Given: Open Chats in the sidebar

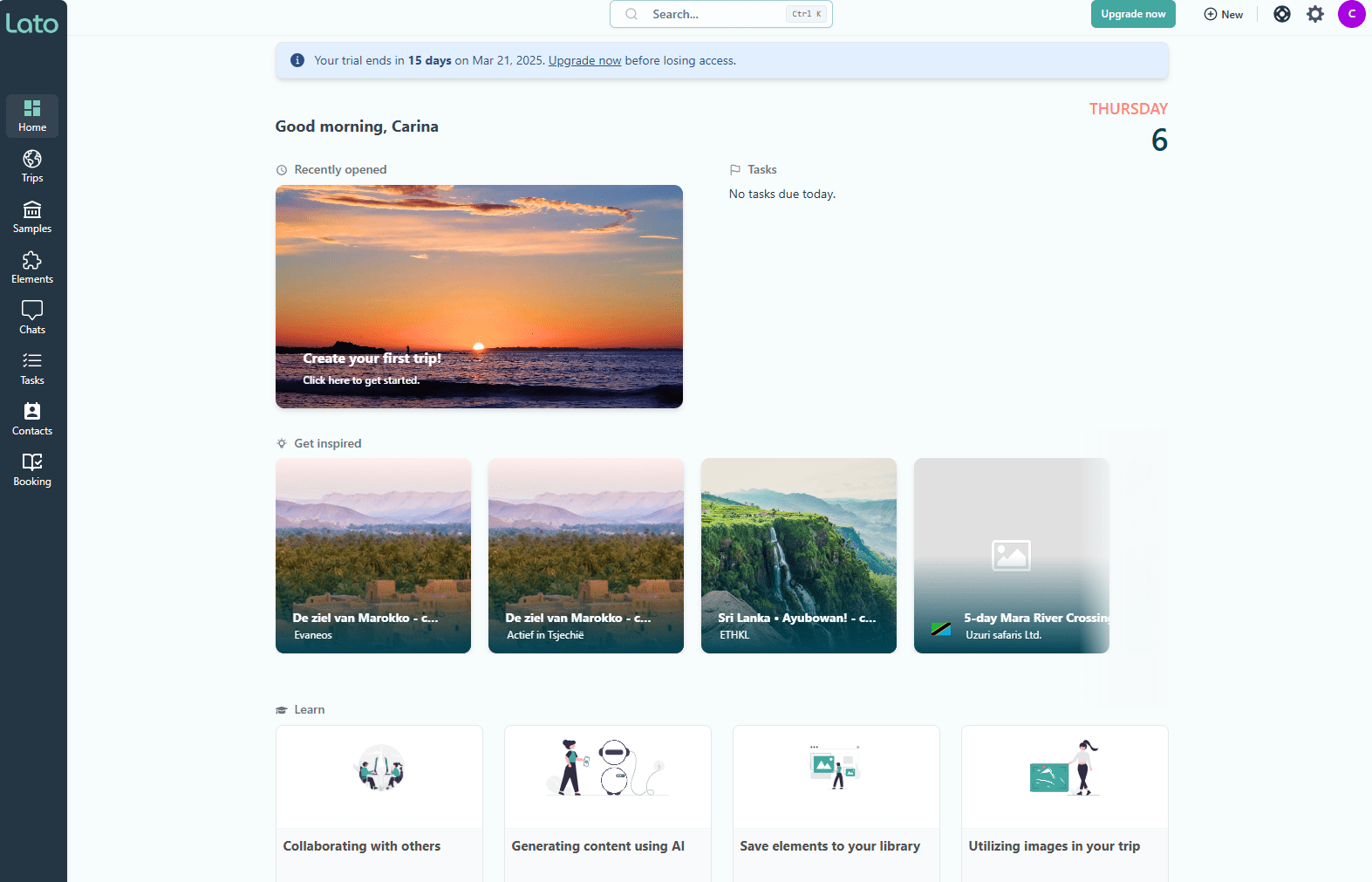Looking at the screenshot, I should (32, 318).
